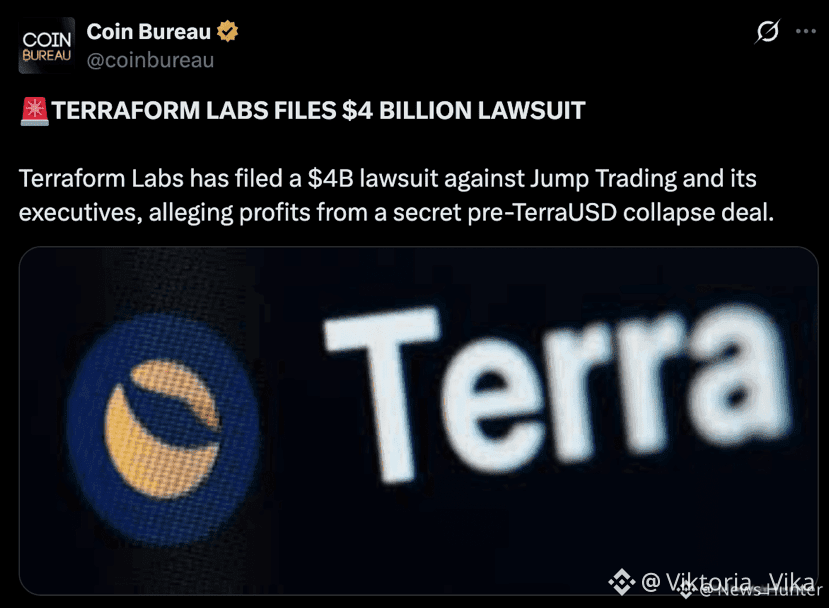Open the three-dot more options menu
Image resolution: width=829 pixels, height=608 pixels.
806,31
